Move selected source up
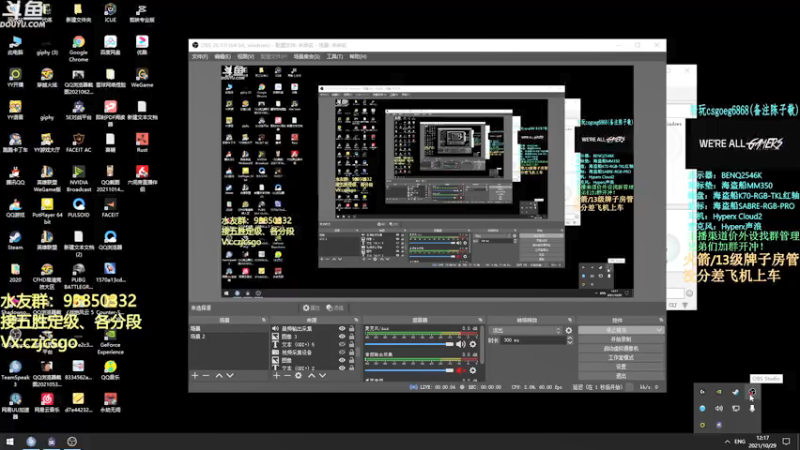The width and height of the screenshot is (800, 450). 312,376
